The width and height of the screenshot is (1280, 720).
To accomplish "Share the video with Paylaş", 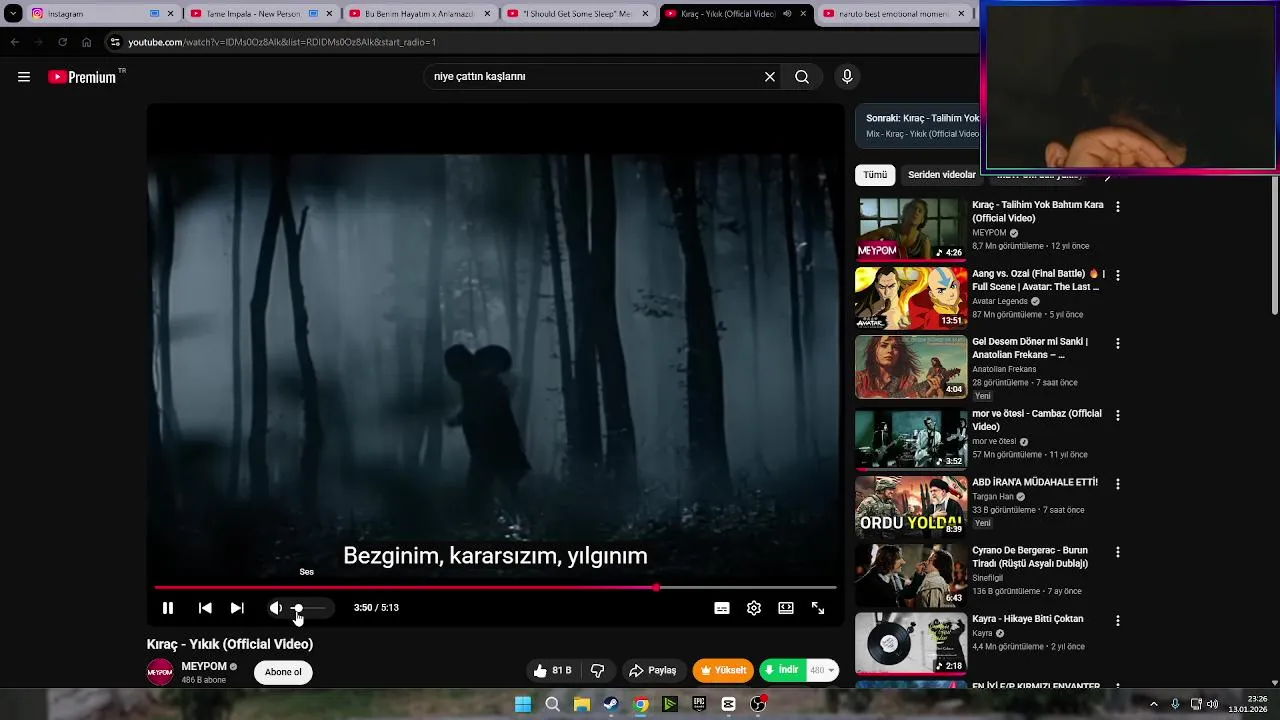I will click(x=652, y=670).
